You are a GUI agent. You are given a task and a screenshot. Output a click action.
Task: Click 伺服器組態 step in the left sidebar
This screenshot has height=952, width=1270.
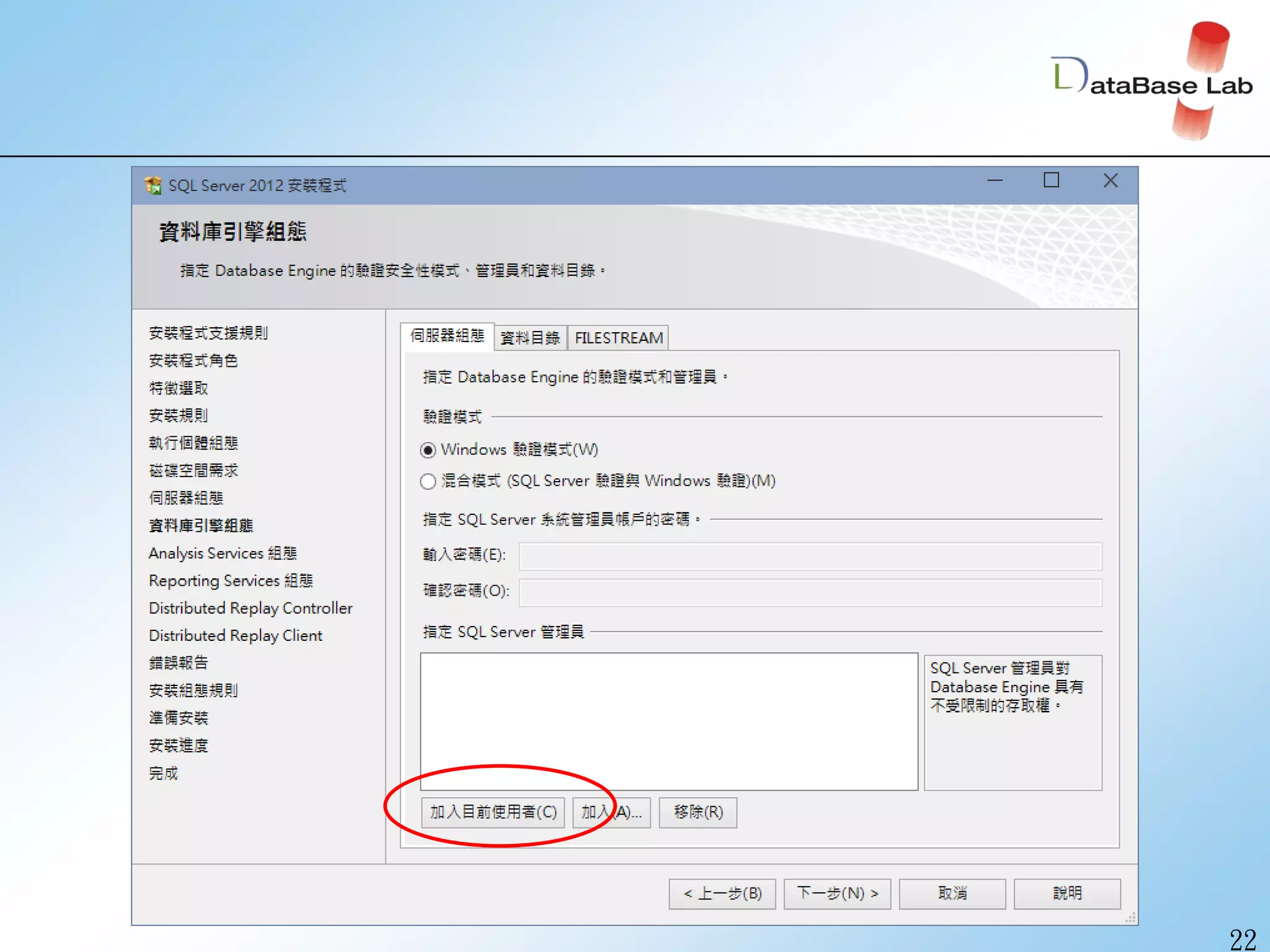(x=186, y=498)
